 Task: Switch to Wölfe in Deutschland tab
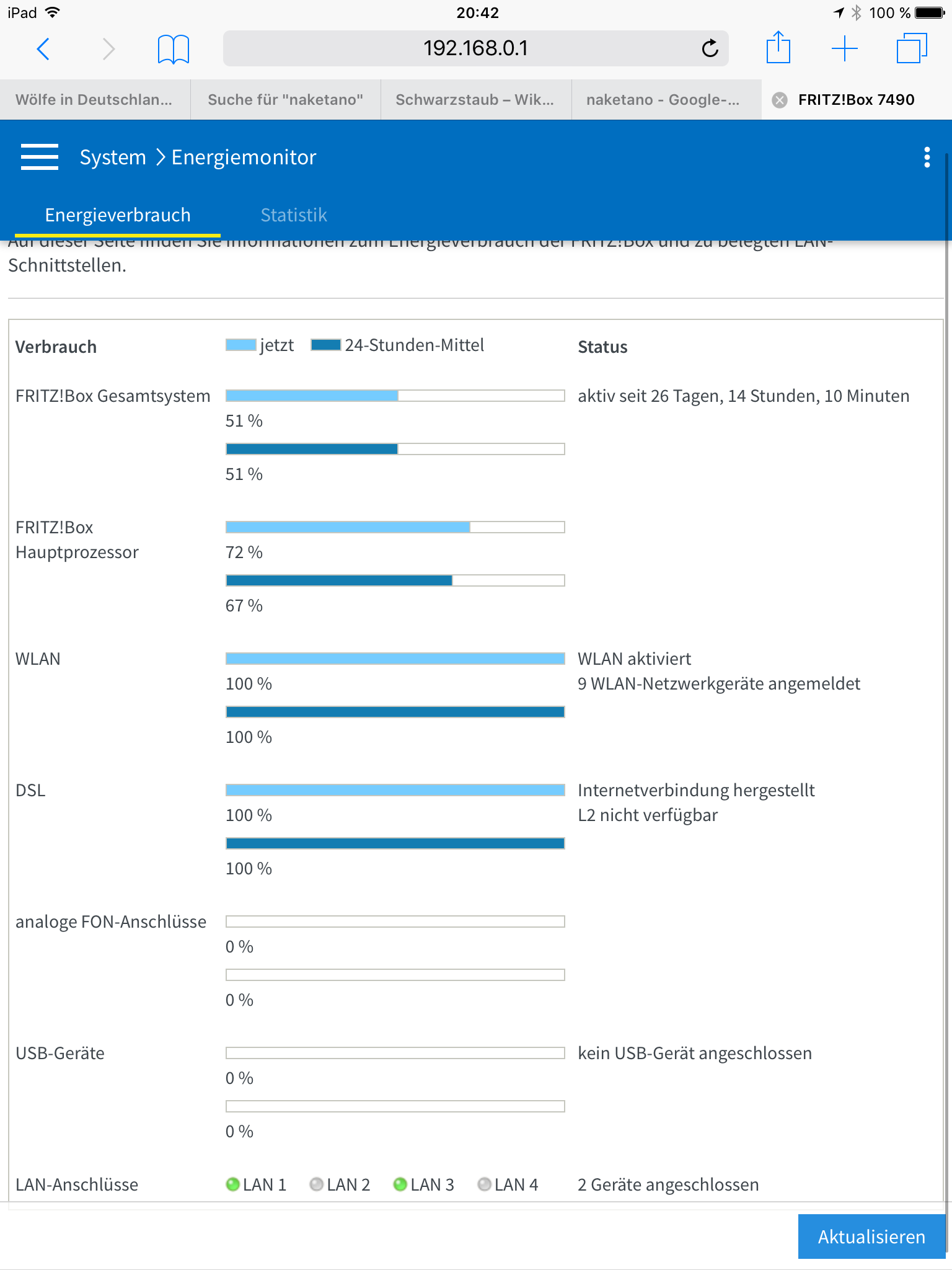[95, 100]
